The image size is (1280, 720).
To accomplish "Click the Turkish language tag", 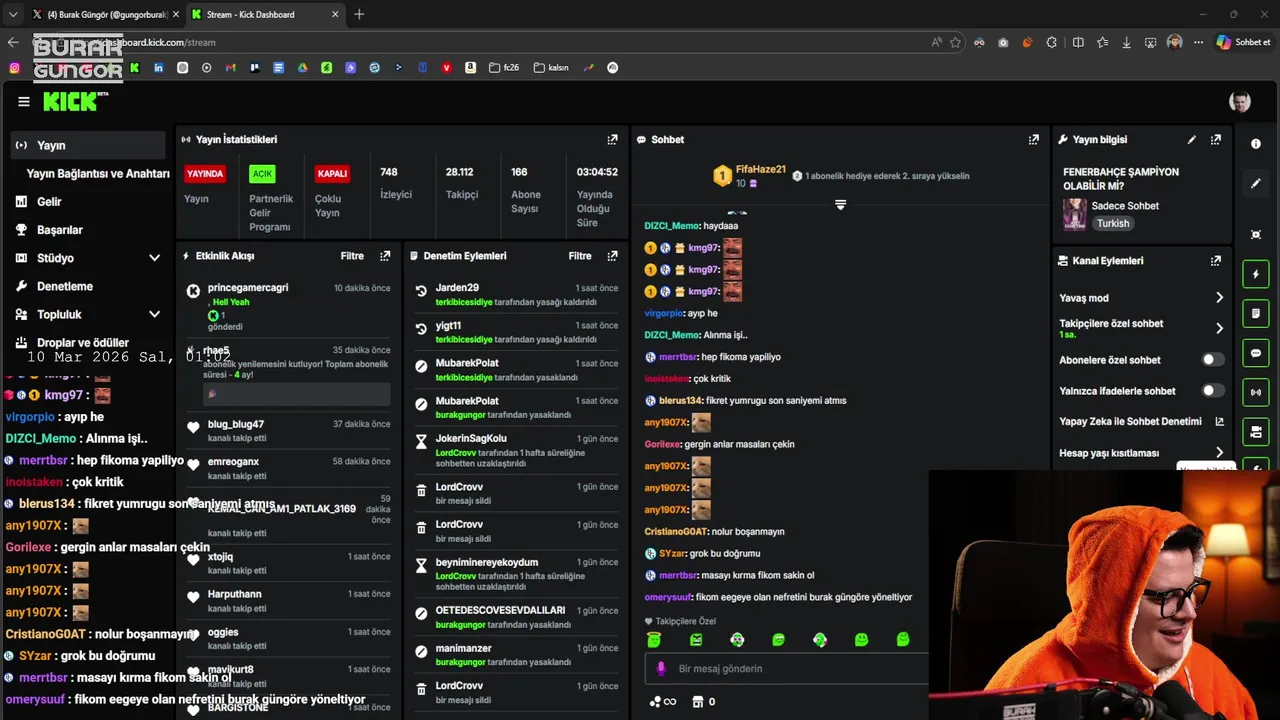I will click(x=1113, y=224).
